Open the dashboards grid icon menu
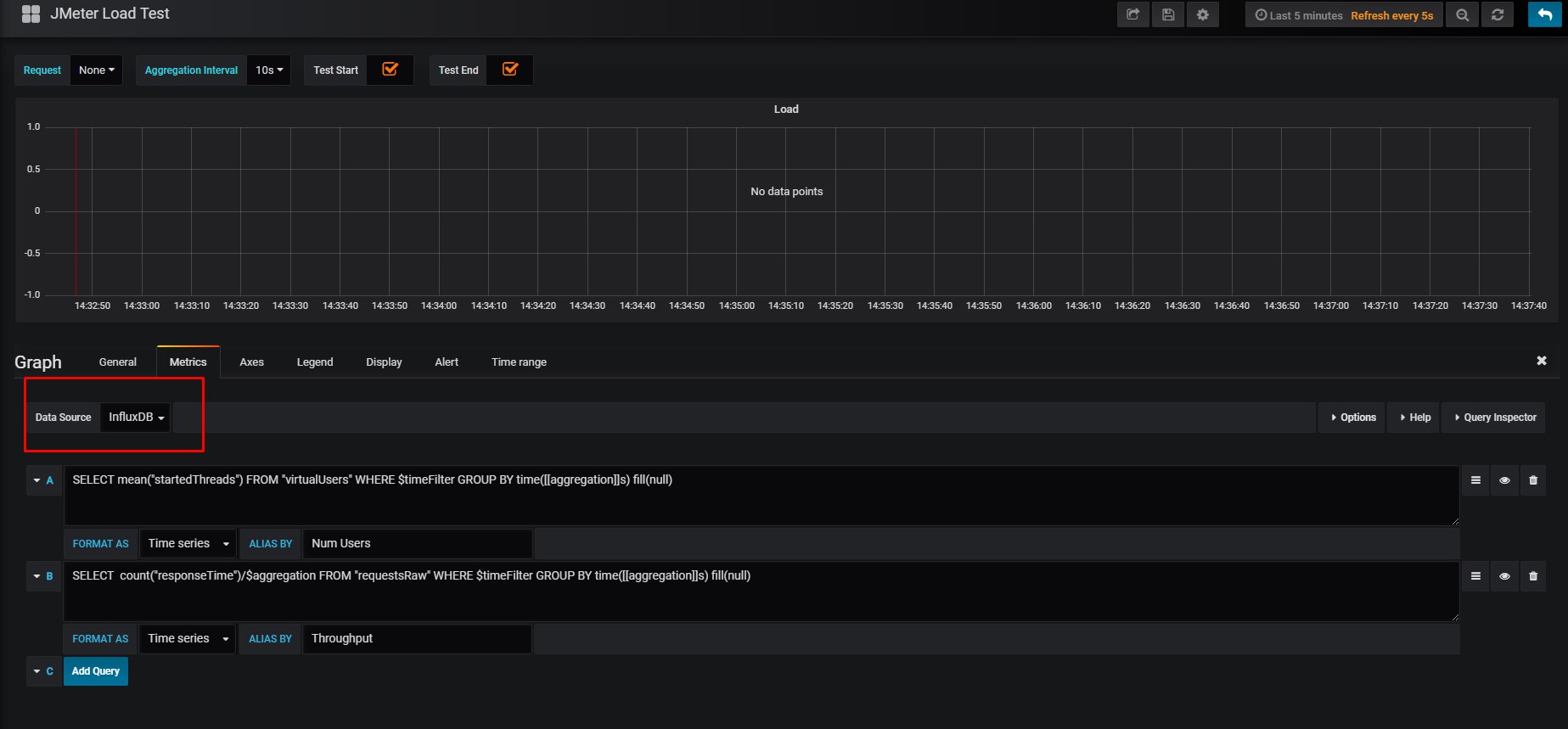This screenshot has height=729, width=1568. coord(31,14)
